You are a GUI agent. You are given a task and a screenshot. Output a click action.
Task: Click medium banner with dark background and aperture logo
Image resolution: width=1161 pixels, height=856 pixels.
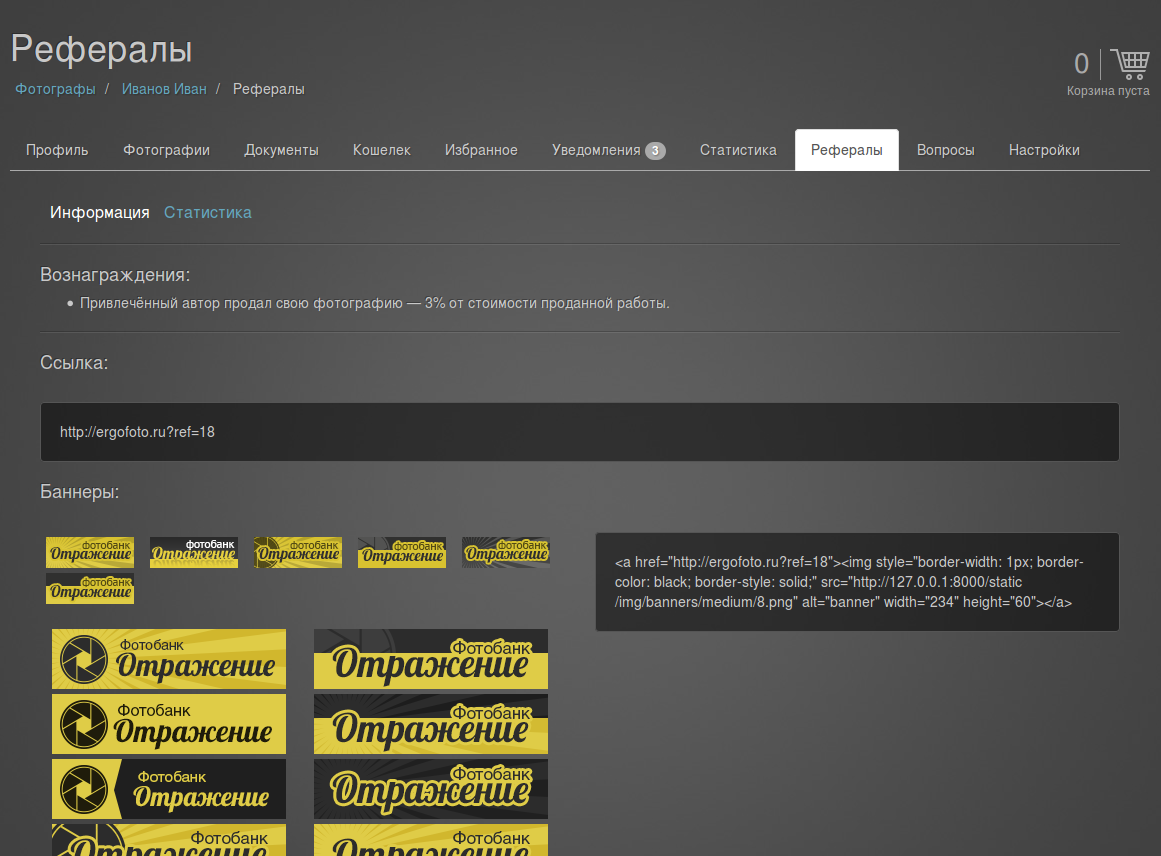click(169, 789)
